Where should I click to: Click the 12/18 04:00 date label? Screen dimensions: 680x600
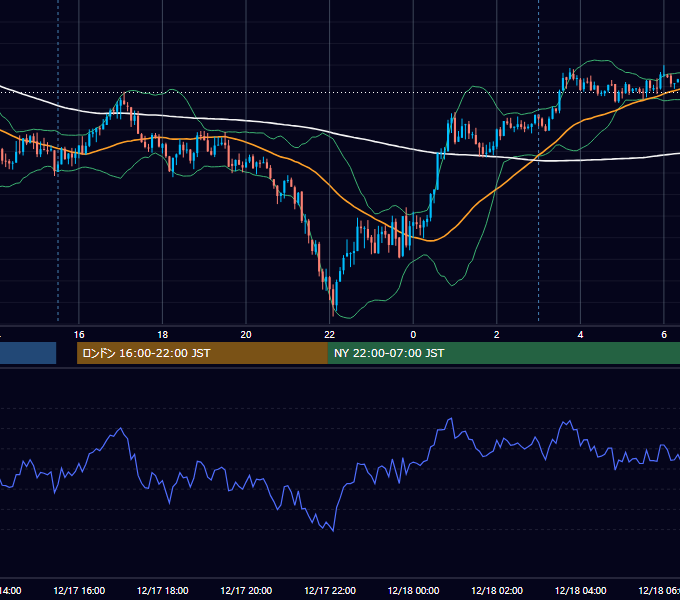(x=581, y=590)
